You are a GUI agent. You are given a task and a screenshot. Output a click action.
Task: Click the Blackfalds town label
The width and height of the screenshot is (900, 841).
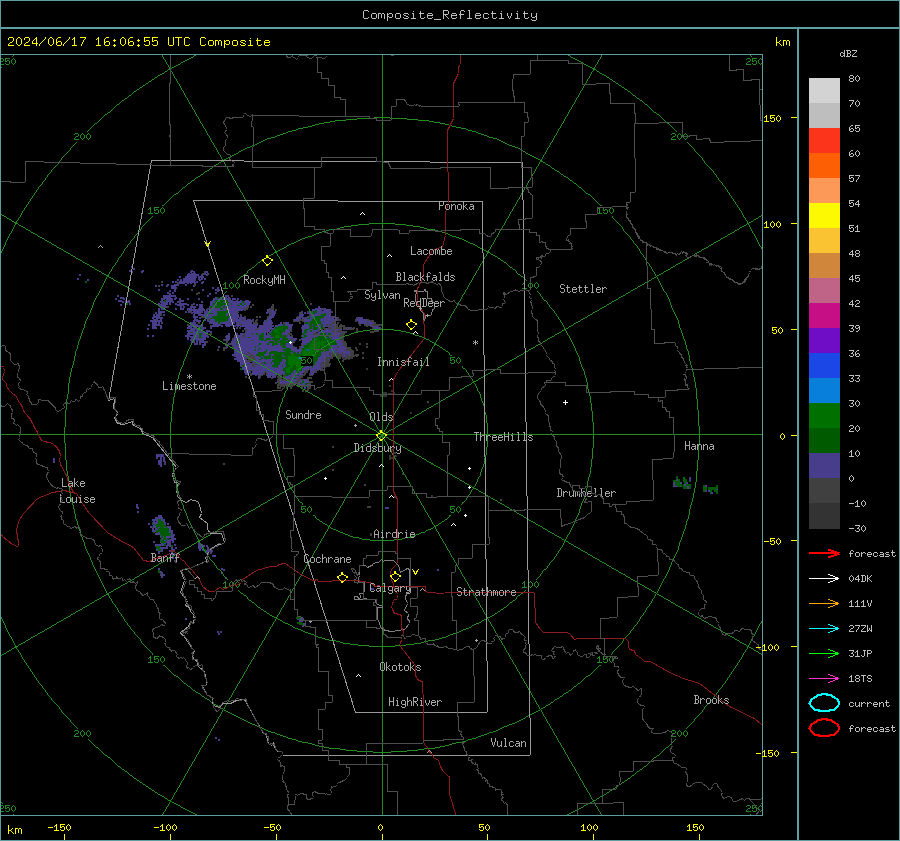click(425, 277)
